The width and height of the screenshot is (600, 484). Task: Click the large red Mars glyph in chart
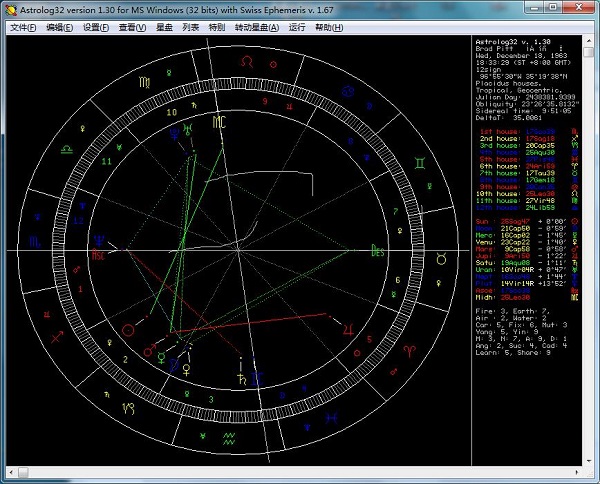(150, 350)
